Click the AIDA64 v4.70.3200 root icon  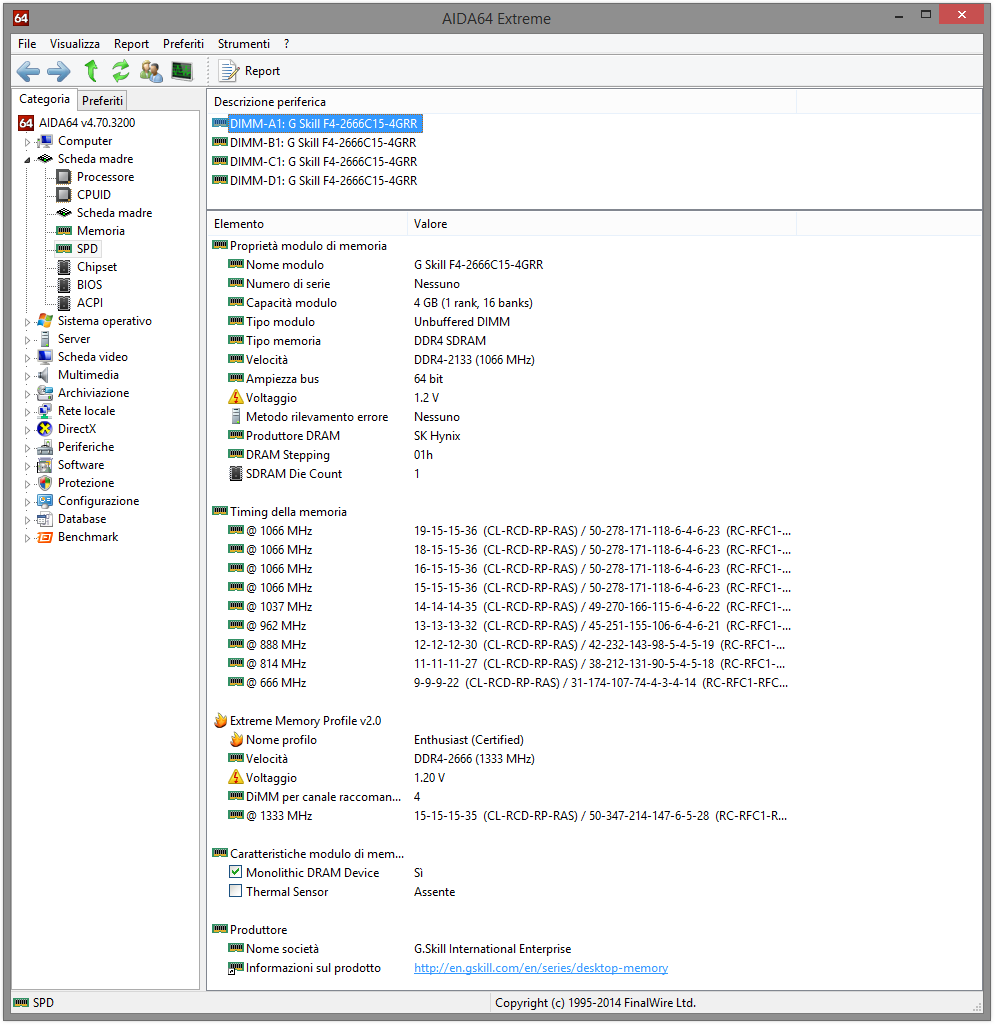click(26, 123)
